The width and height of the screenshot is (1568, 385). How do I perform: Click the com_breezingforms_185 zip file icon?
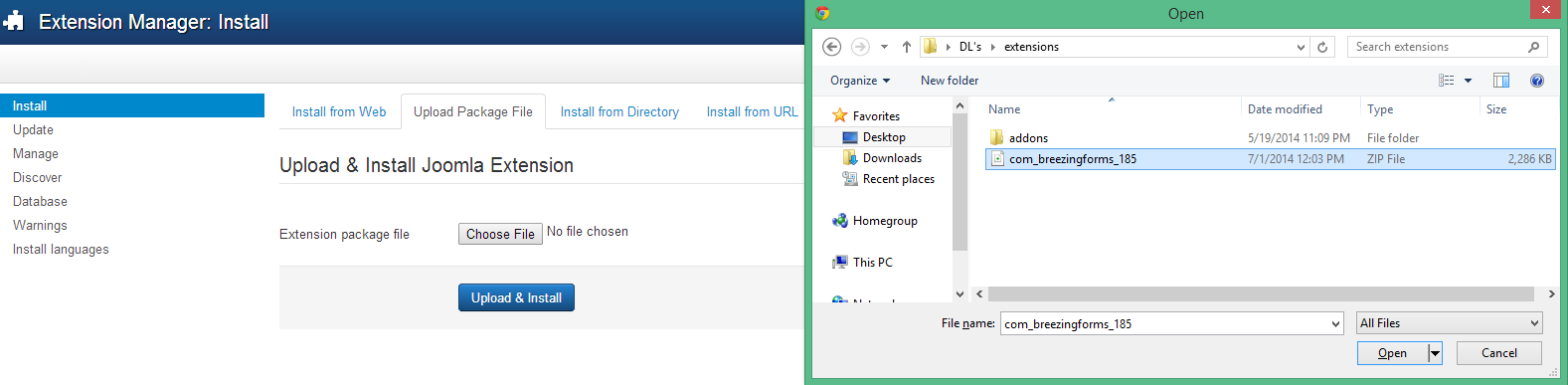tap(997, 159)
